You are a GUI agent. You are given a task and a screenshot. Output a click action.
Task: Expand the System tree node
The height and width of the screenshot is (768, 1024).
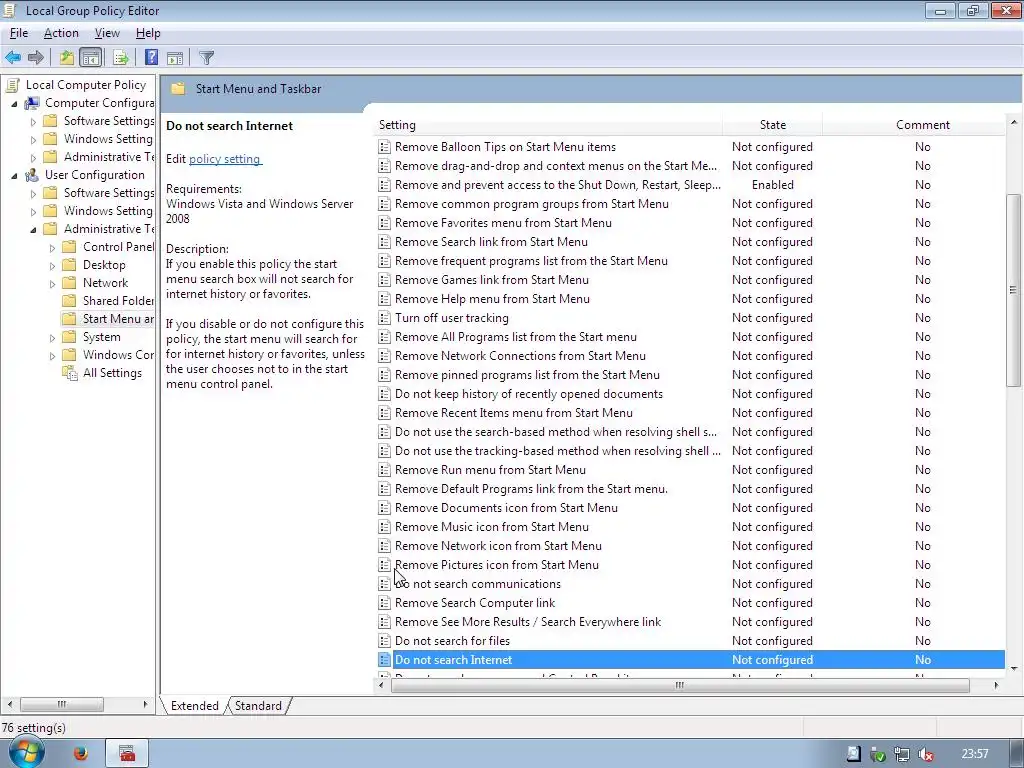(x=52, y=338)
